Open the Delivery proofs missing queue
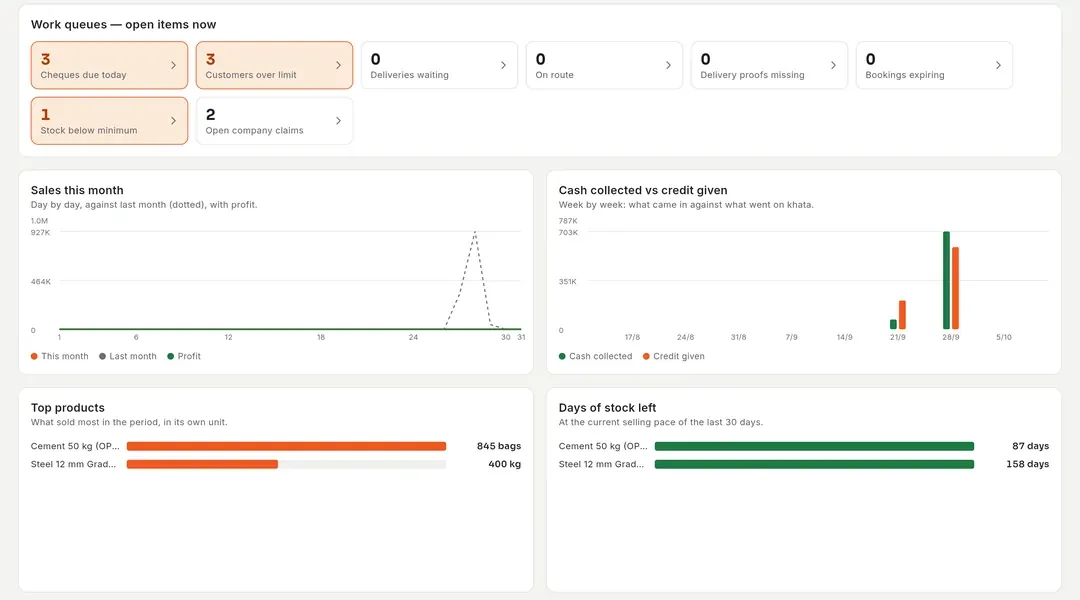The height and width of the screenshot is (600, 1080). point(769,65)
